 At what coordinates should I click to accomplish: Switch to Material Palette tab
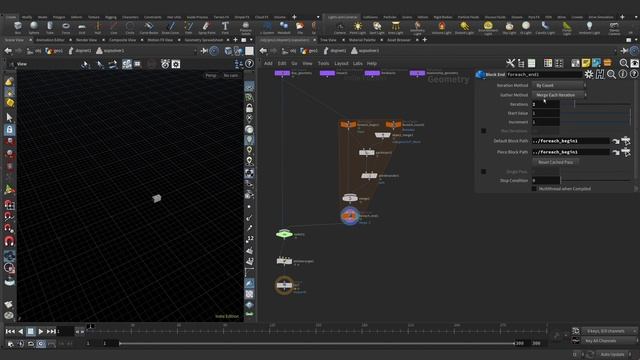362,40
